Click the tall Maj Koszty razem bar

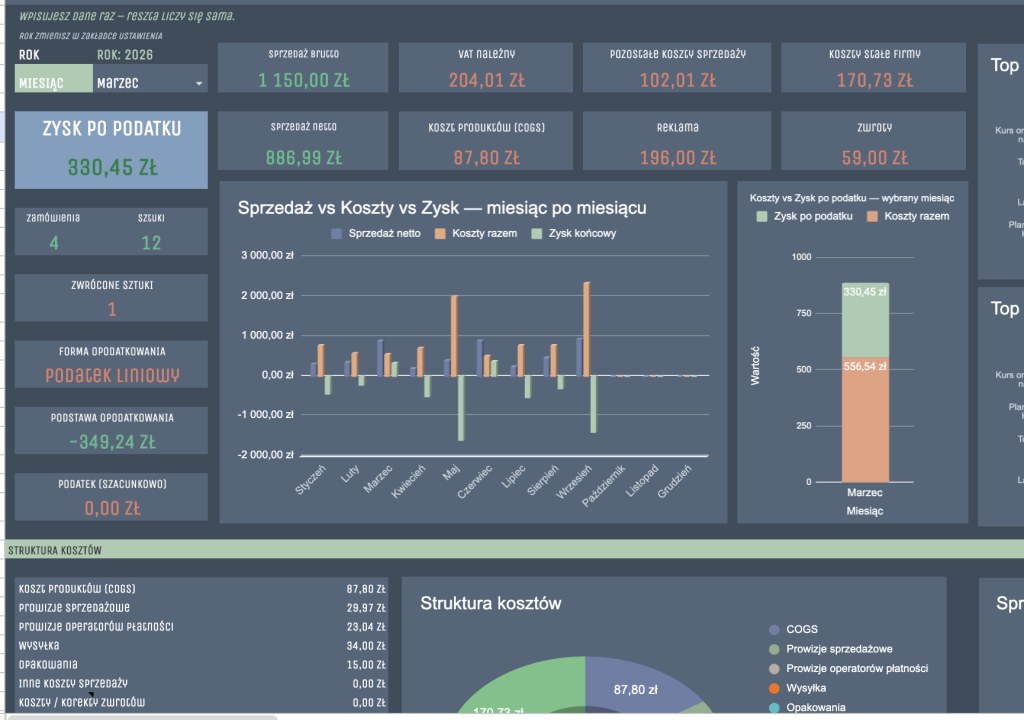(x=454, y=336)
